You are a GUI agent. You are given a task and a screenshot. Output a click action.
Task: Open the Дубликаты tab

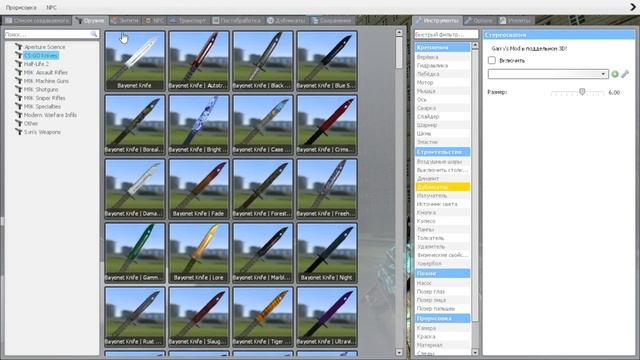[287, 20]
